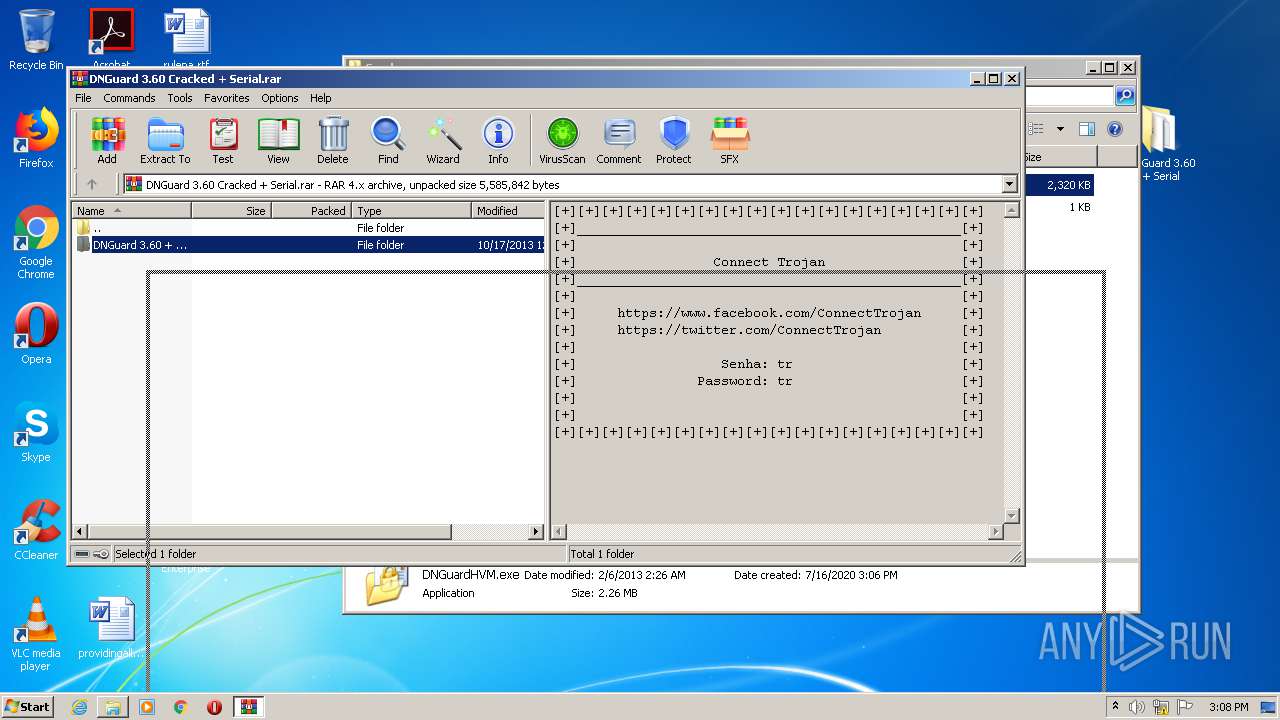Open the CCleaner desktop shortcut
Image resolution: width=1280 pixels, height=720 pixels.
coord(36,530)
